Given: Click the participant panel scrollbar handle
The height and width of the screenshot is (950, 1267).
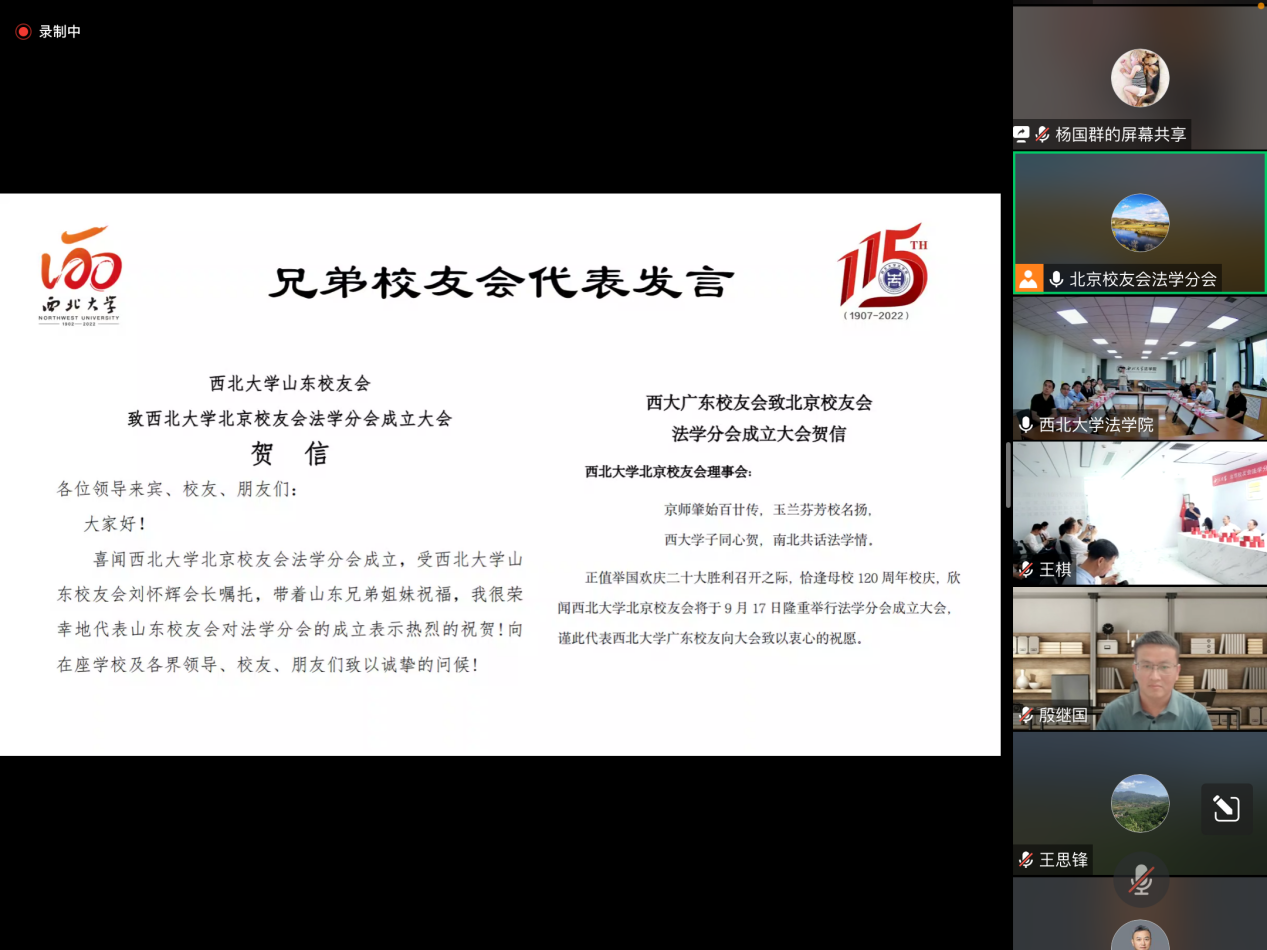Looking at the screenshot, I should (x=1008, y=475).
